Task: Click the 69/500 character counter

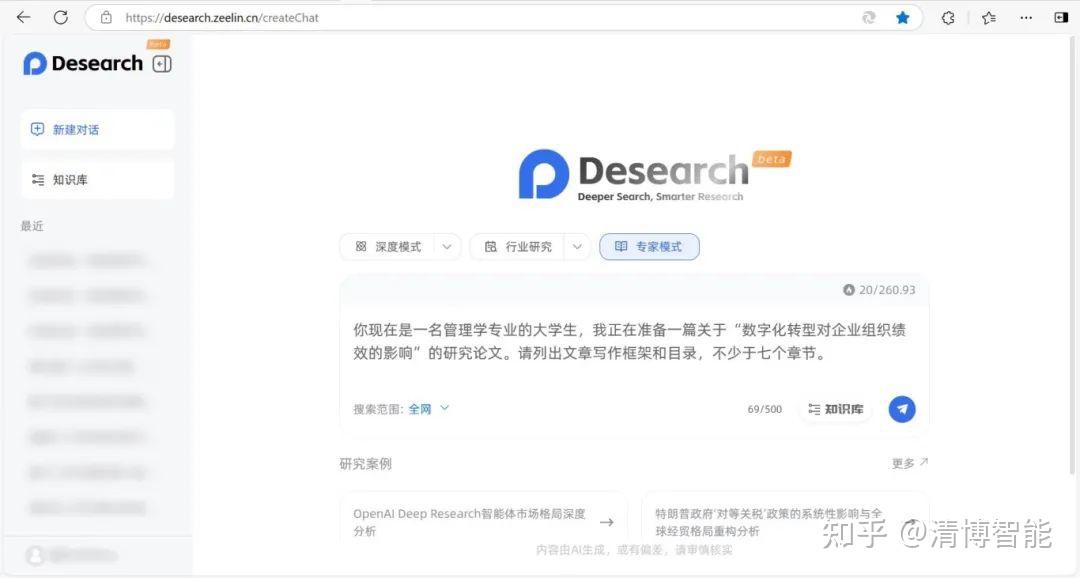Action: [764, 409]
